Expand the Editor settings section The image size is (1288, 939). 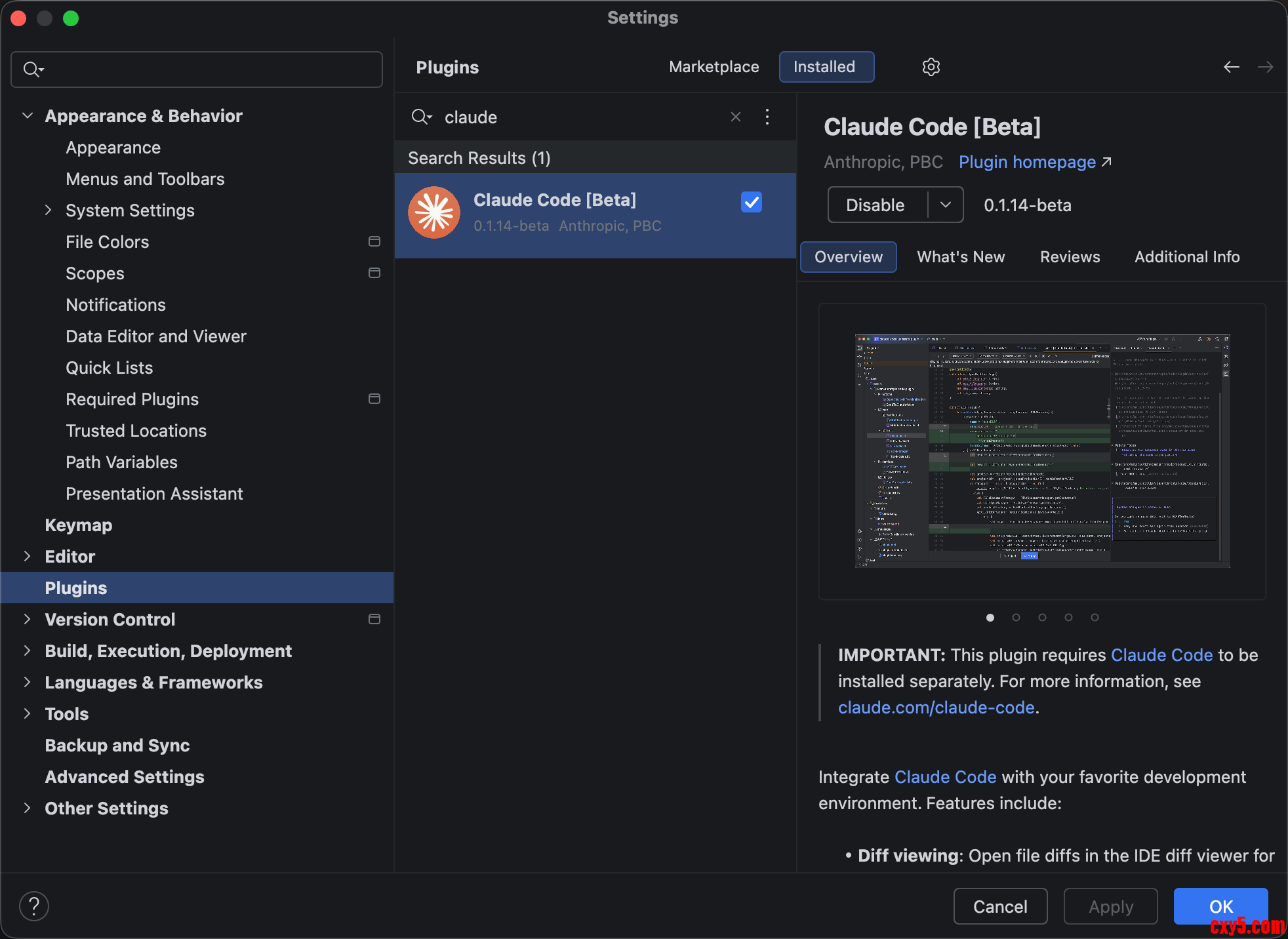(27, 556)
